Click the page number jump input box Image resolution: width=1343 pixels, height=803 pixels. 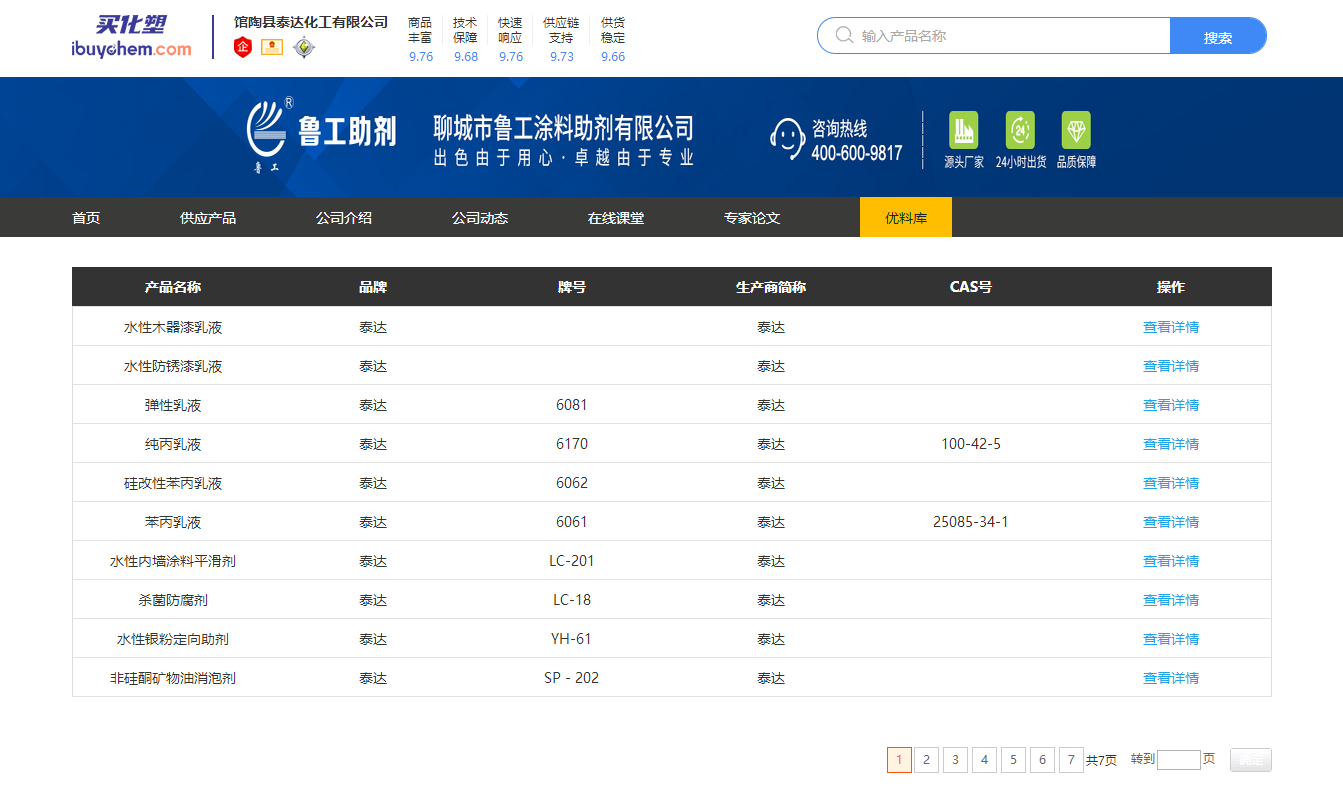click(1179, 760)
